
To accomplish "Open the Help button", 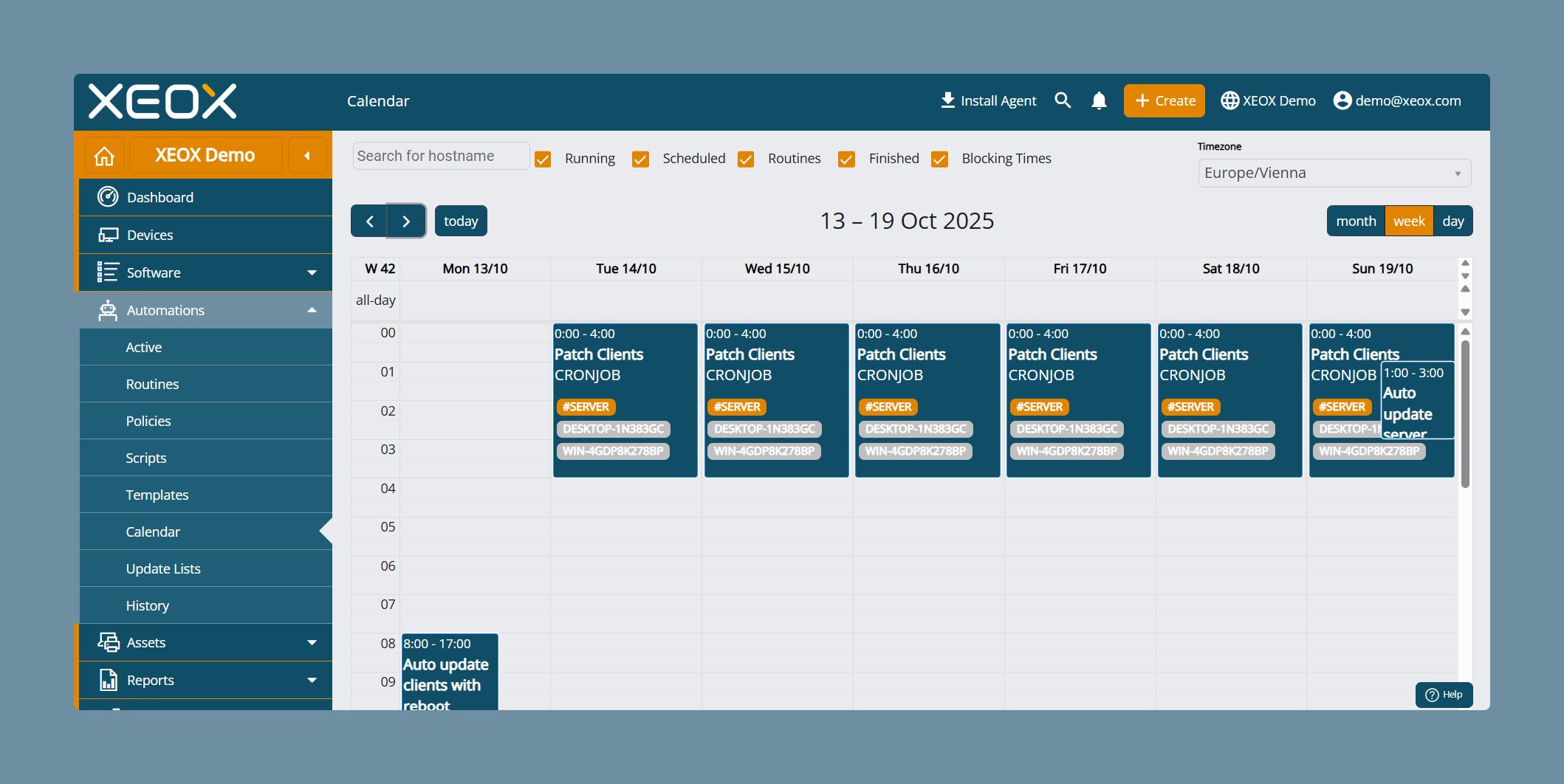I will coord(1444,695).
